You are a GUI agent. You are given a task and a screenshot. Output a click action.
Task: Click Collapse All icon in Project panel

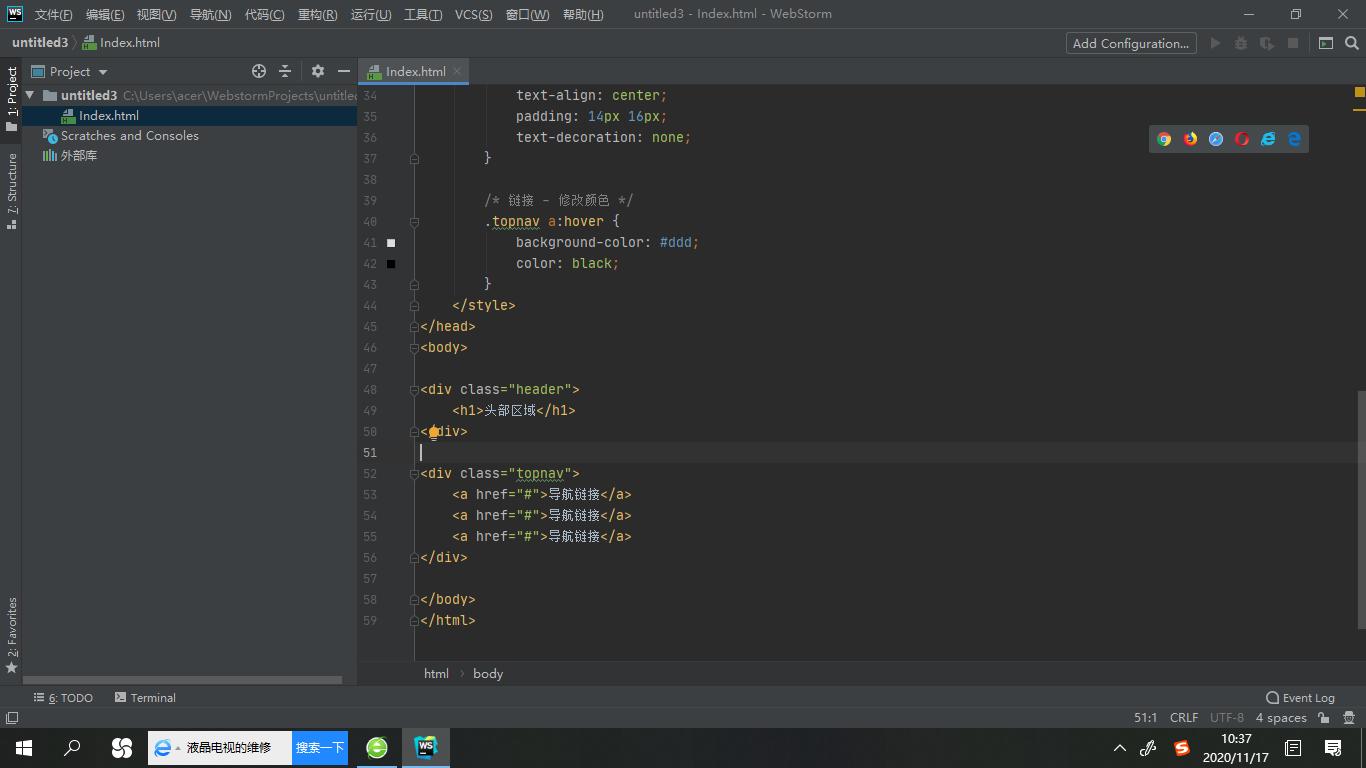[x=285, y=71]
